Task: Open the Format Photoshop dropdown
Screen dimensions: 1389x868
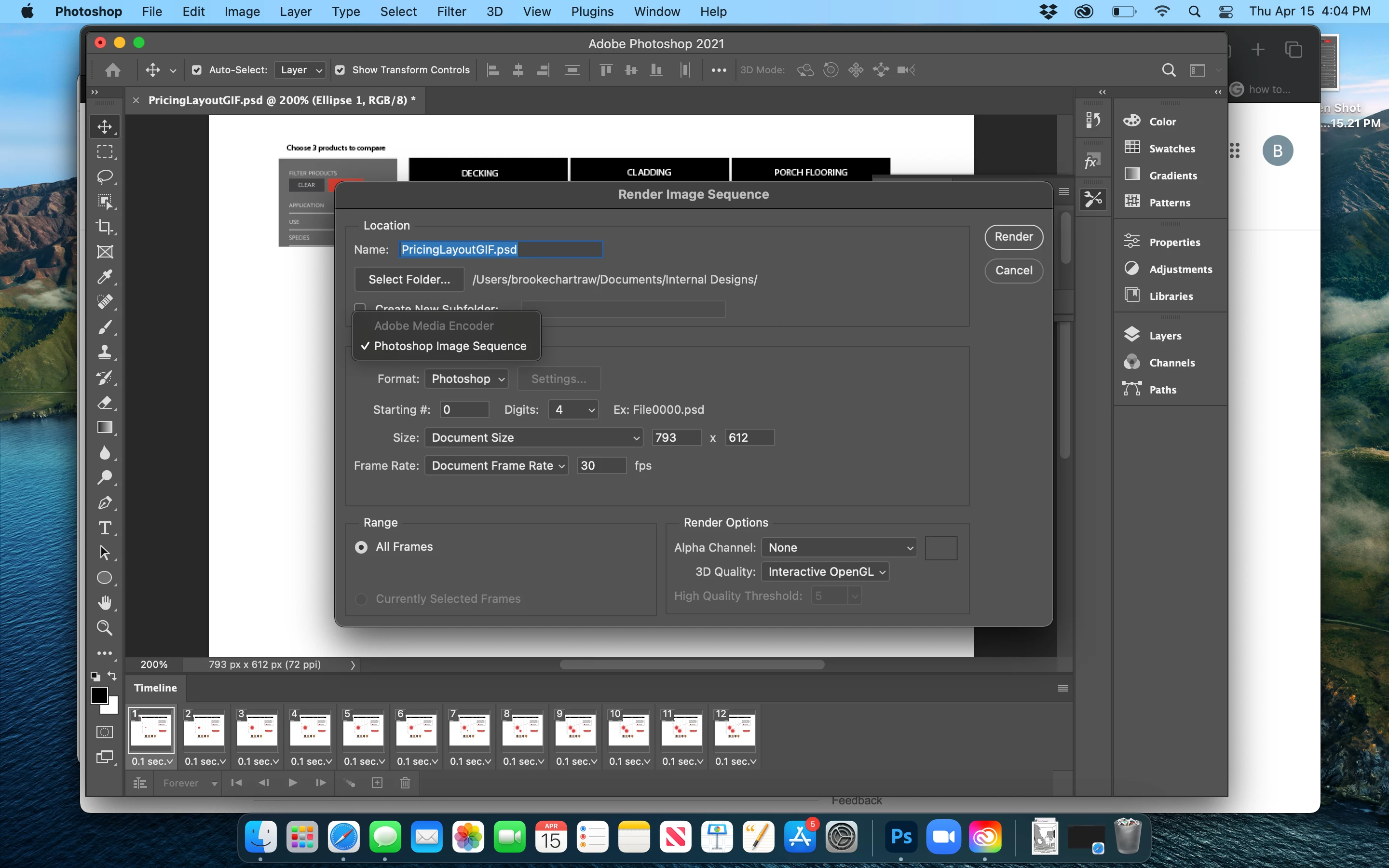Action: point(467,379)
